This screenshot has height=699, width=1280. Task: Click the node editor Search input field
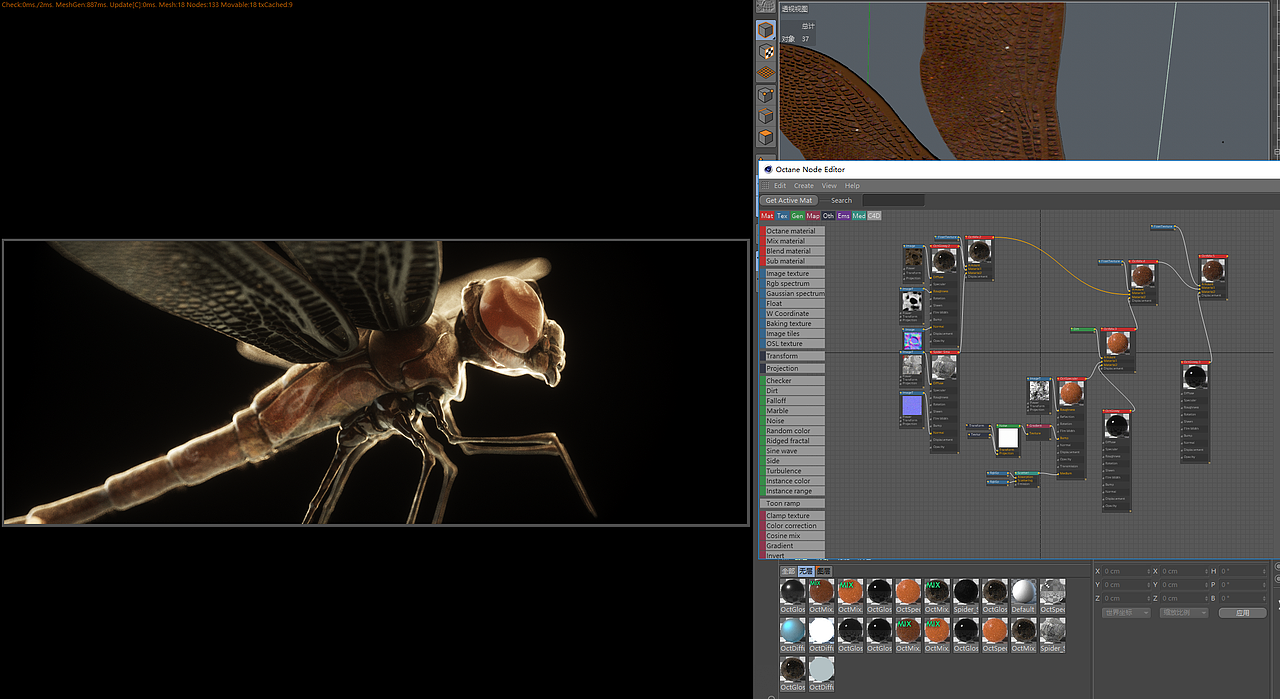point(893,201)
